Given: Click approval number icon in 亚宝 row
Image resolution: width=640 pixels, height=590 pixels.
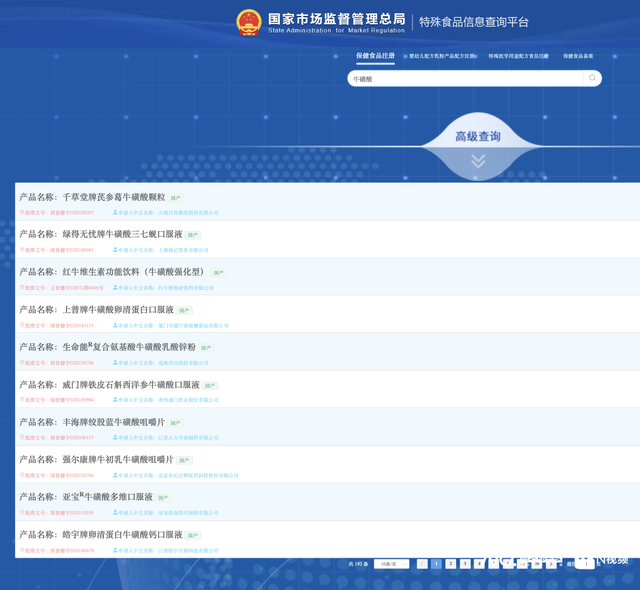Looking at the screenshot, I should (x=22, y=512).
